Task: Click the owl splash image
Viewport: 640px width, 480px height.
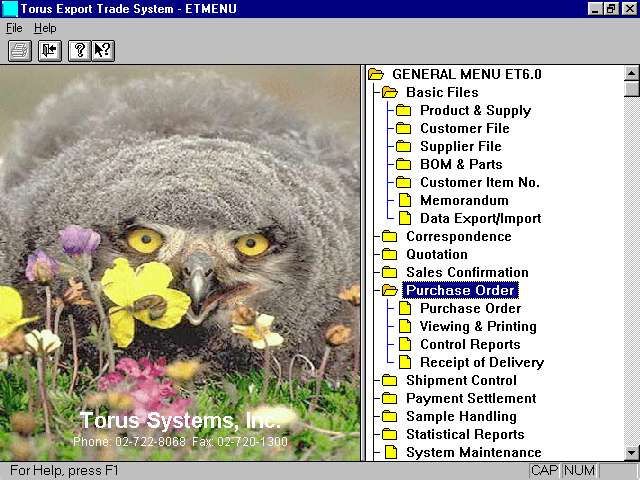Action: tap(180, 263)
